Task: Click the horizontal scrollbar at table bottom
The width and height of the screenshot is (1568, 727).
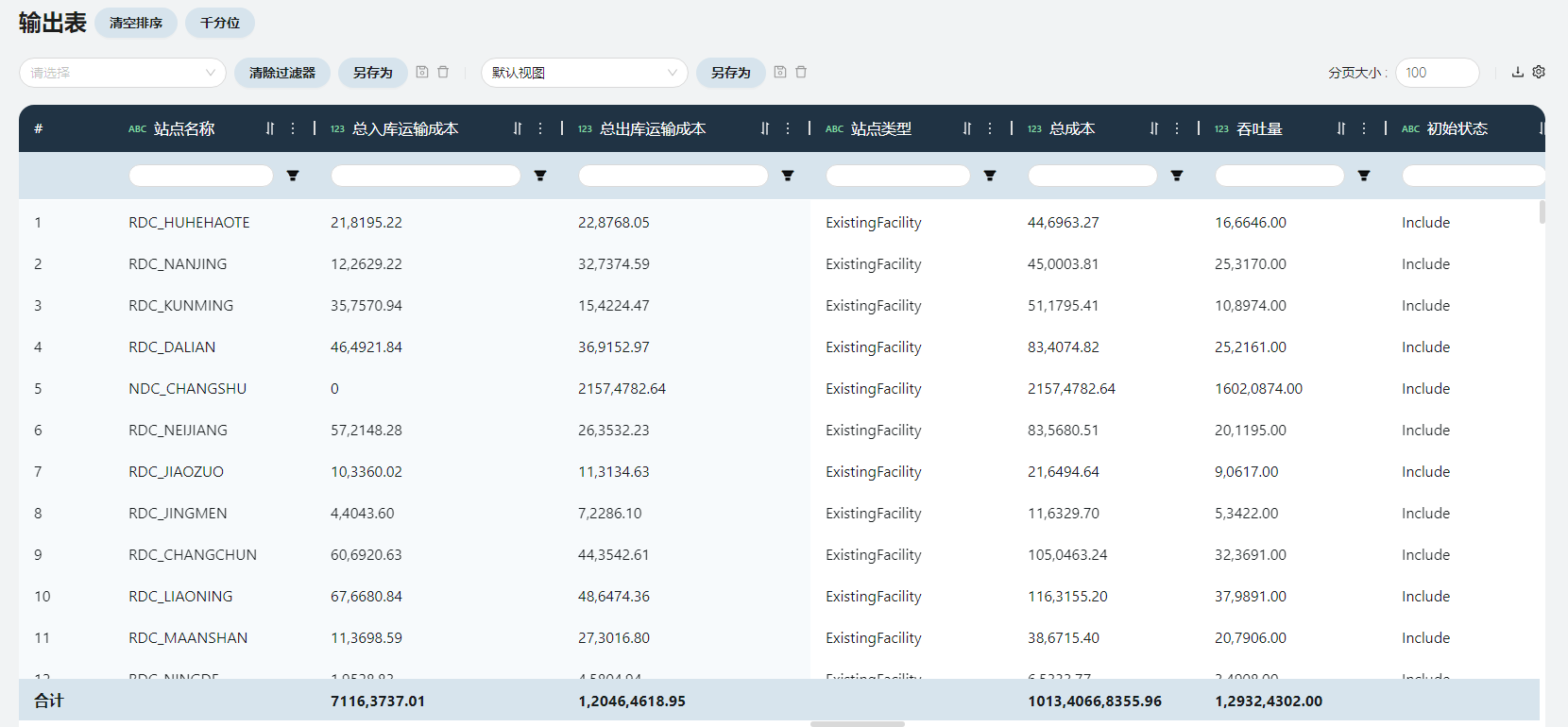Action: (x=857, y=724)
